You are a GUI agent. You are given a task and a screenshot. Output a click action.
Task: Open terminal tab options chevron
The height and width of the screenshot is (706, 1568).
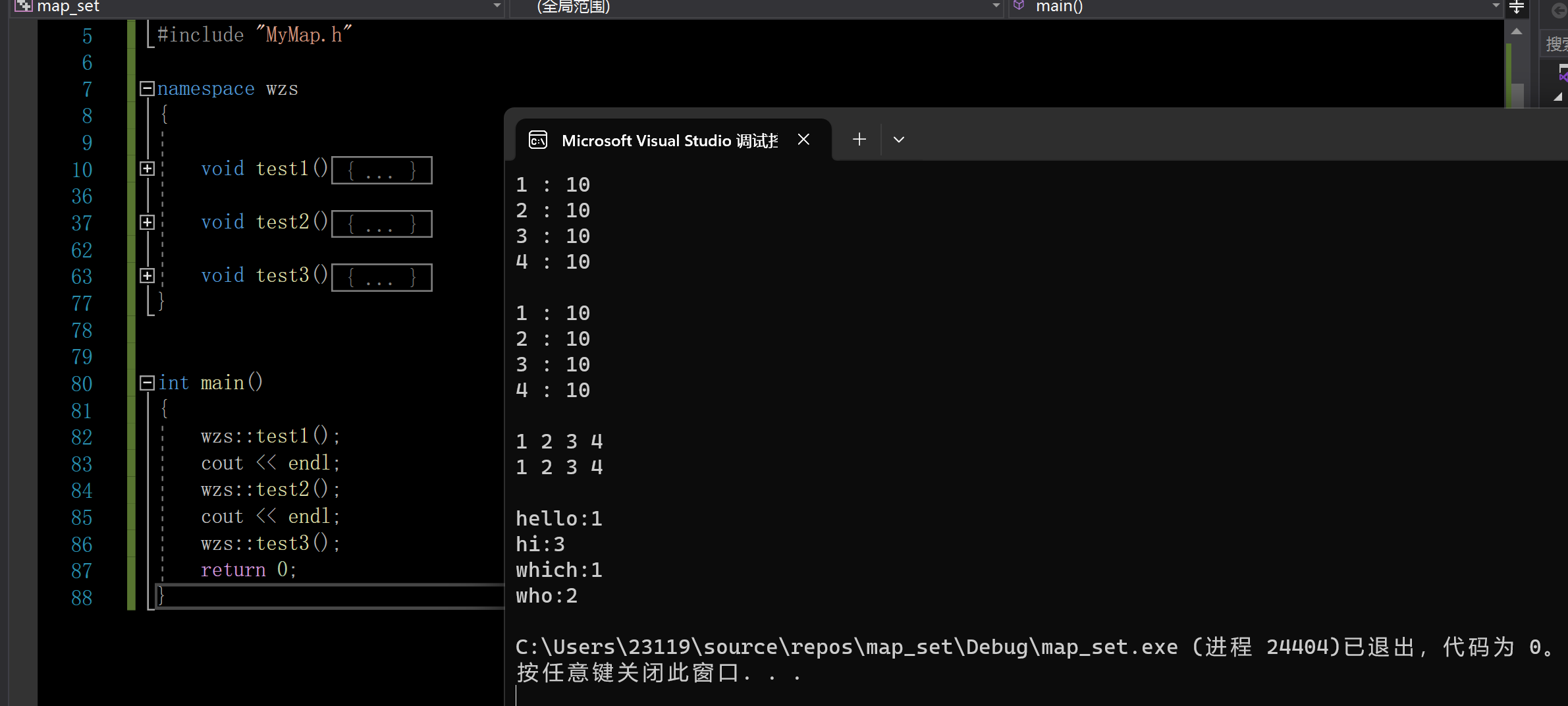898,140
